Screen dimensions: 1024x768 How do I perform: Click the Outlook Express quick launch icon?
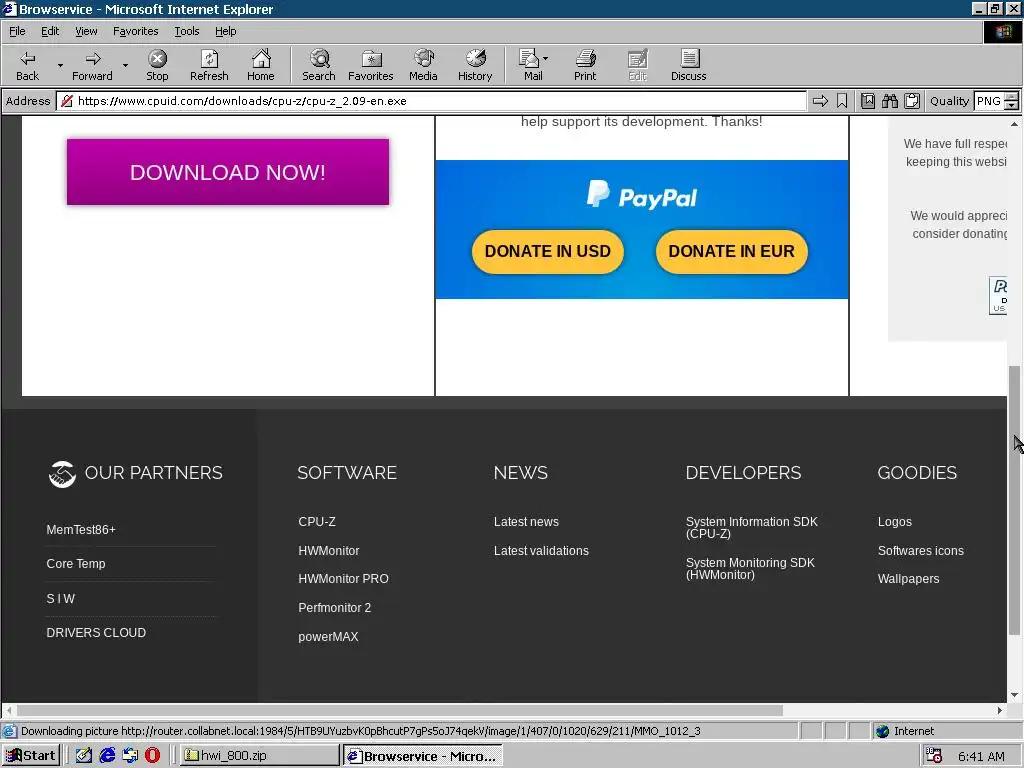(x=130, y=756)
